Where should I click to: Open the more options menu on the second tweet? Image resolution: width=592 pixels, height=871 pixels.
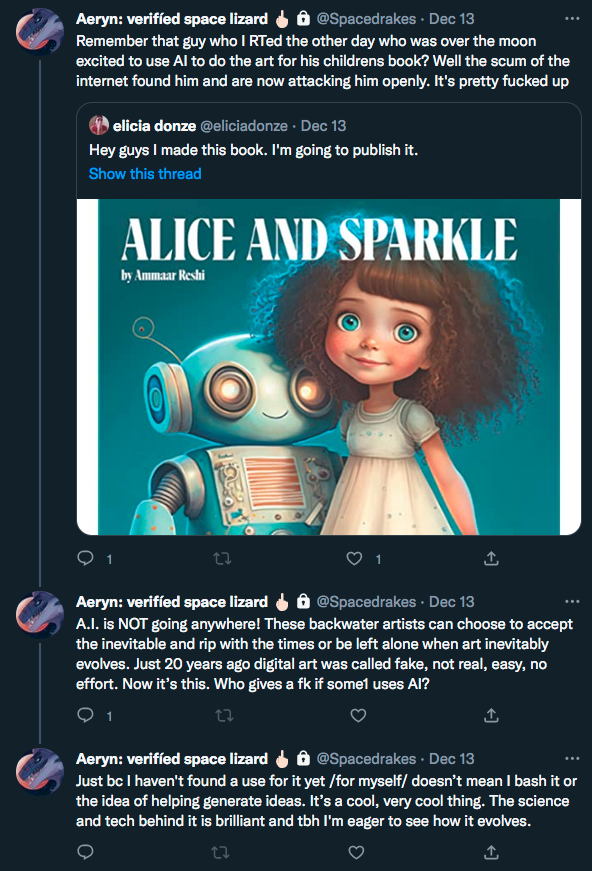pyautogui.click(x=572, y=601)
